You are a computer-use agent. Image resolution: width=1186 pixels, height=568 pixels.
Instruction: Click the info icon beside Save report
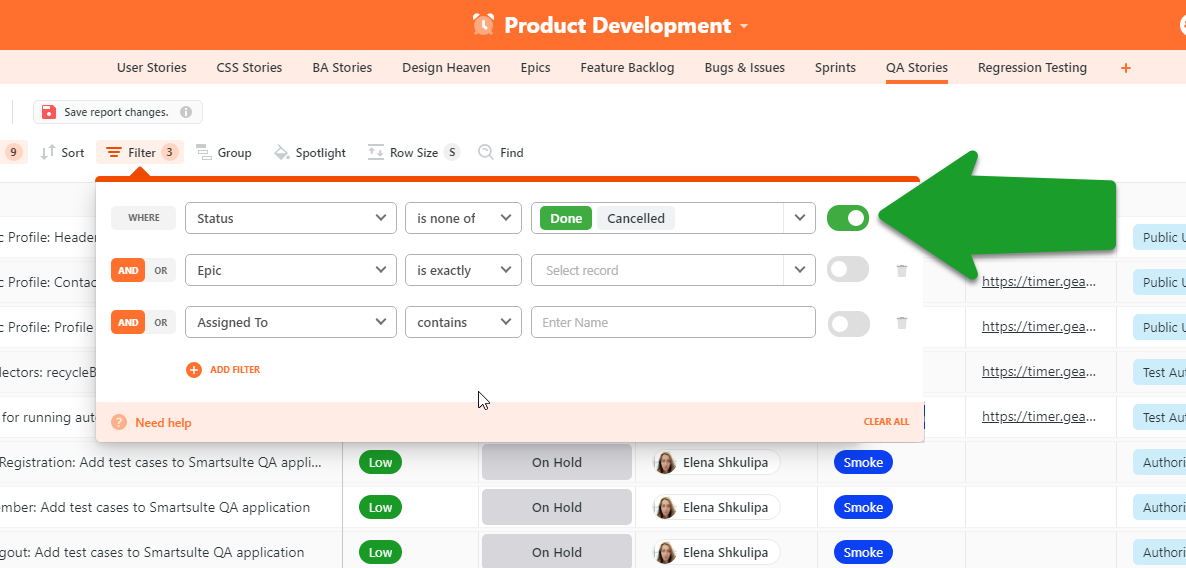(186, 112)
